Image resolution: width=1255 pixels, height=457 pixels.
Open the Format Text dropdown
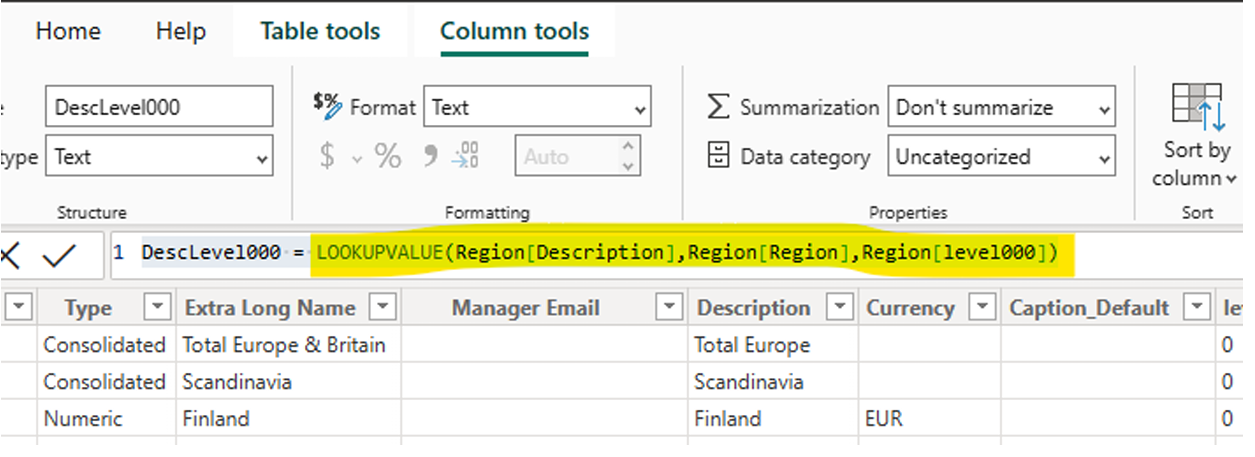[537, 107]
